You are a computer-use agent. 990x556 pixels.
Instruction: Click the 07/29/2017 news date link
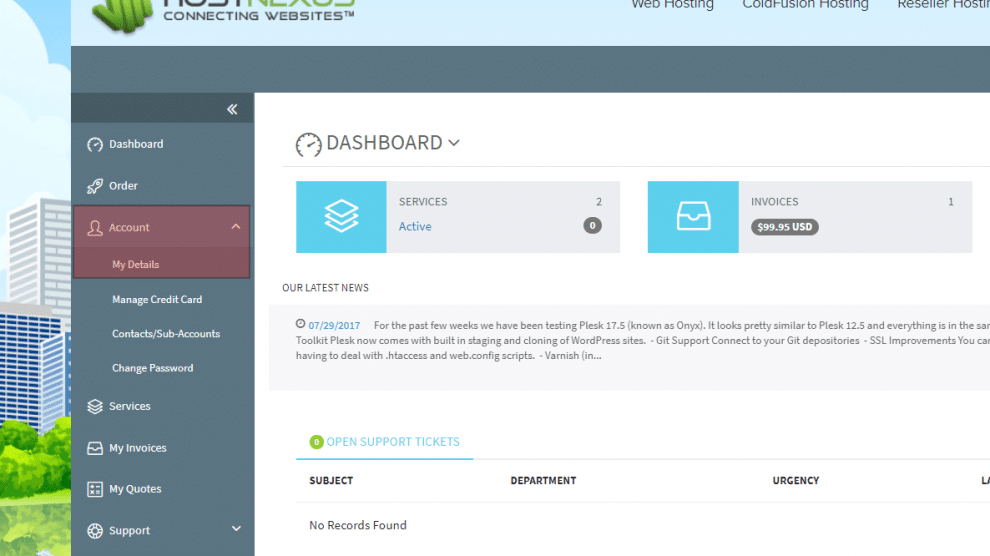click(334, 326)
